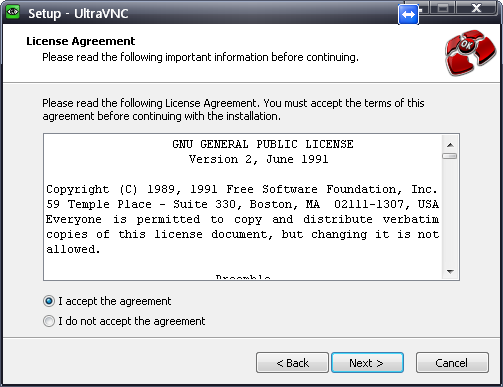
Task: Cancel the UltraVNC setup
Action: click(452, 363)
